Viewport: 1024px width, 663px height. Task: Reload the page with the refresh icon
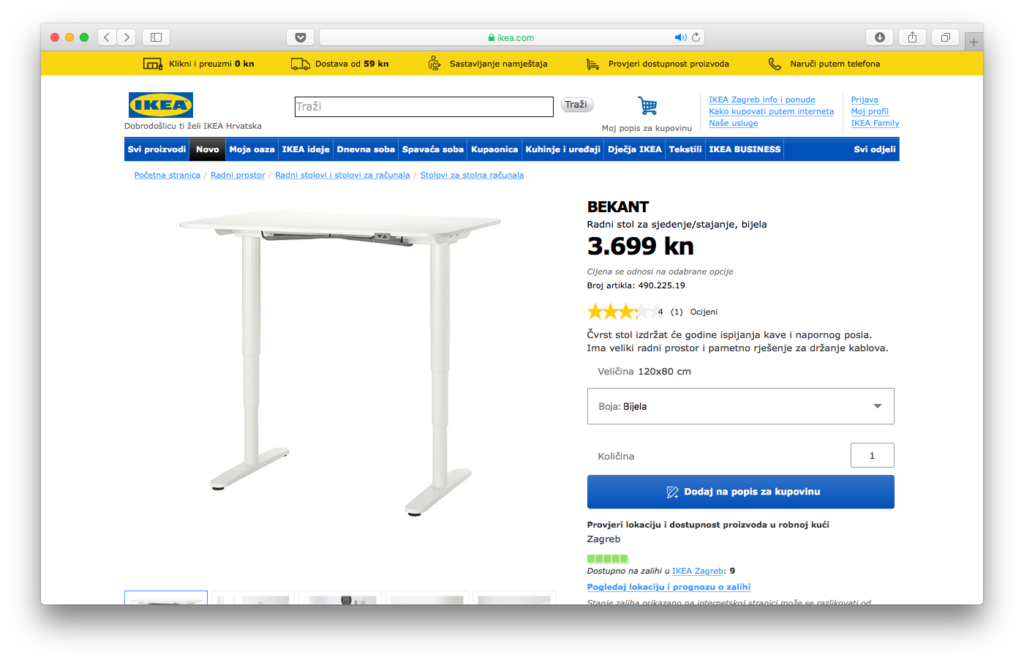point(696,37)
